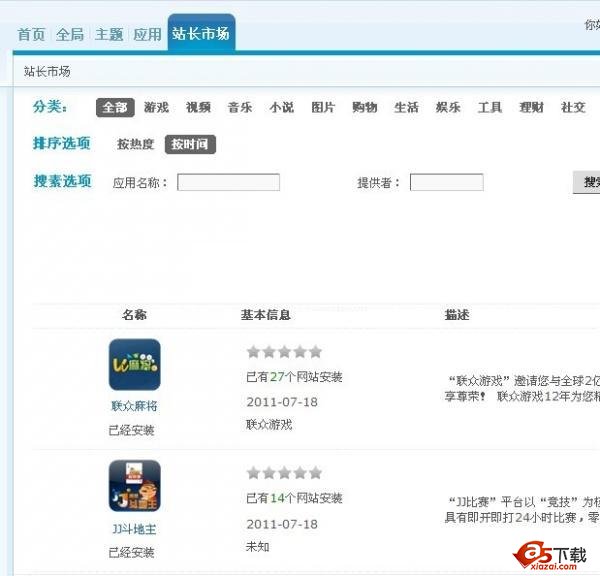The height and width of the screenshot is (576, 600).
Task: Click 已有27个网站安装 text
Action: pos(294,377)
